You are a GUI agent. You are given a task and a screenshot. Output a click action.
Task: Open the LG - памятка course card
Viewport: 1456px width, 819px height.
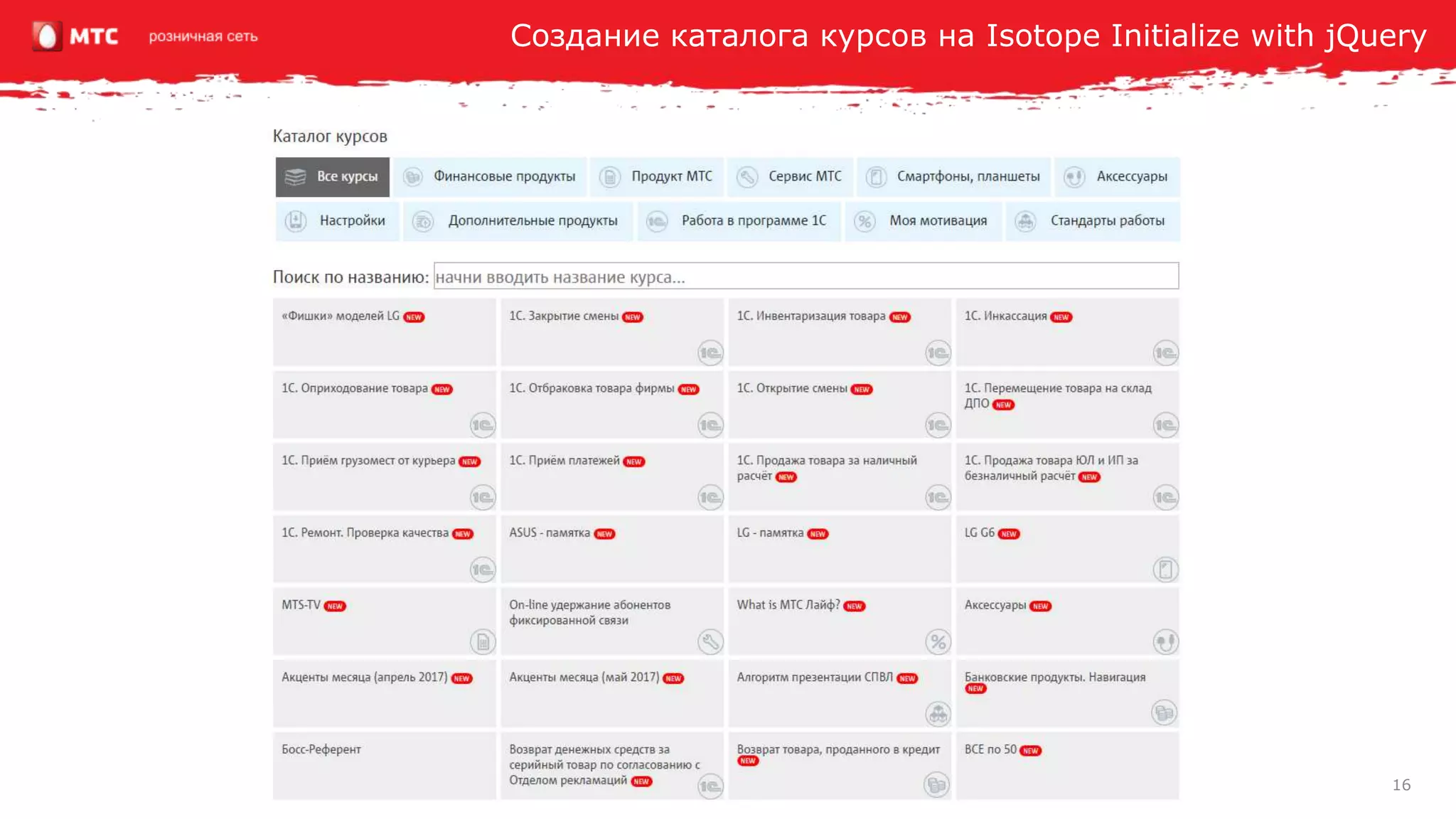[840, 549]
